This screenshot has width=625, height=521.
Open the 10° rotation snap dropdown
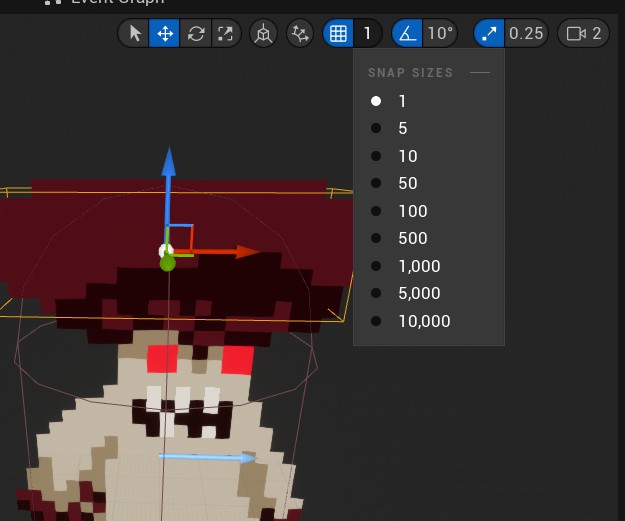(439, 34)
